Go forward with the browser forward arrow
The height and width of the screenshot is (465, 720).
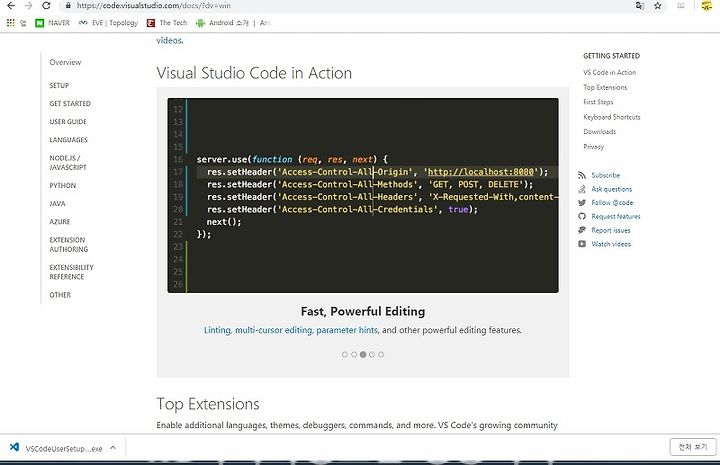tap(28, 6)
